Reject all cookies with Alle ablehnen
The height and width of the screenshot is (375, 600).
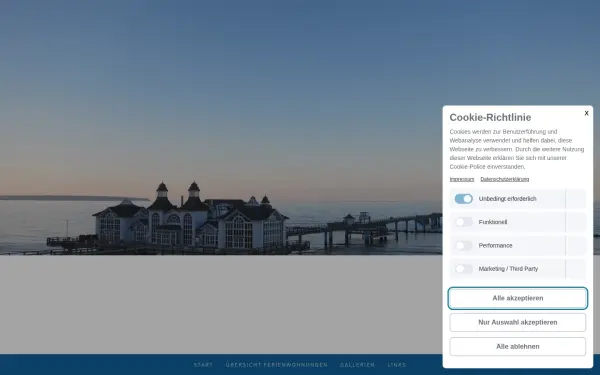(x=518, y=347)
